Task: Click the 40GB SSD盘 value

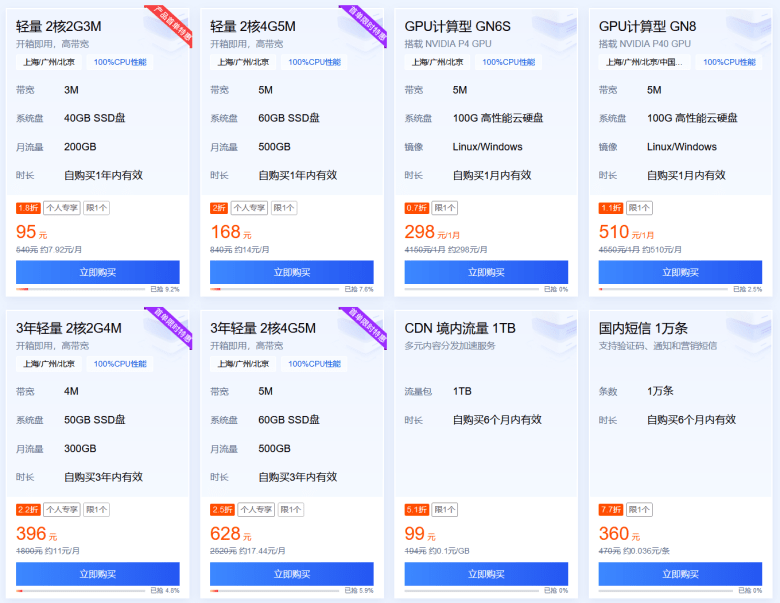Action: (95, 118)
